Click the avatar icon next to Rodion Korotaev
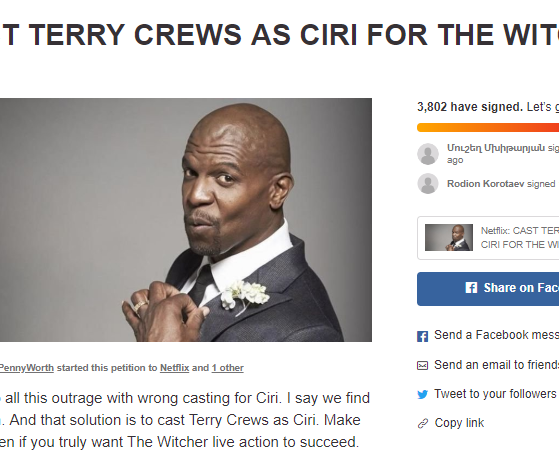 [x=428, y=184]
